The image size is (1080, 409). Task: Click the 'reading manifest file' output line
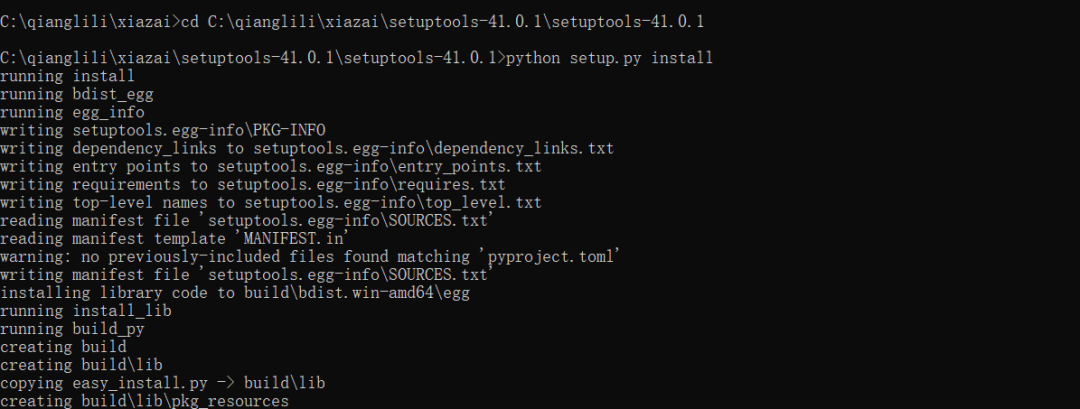tap(247, 220)
